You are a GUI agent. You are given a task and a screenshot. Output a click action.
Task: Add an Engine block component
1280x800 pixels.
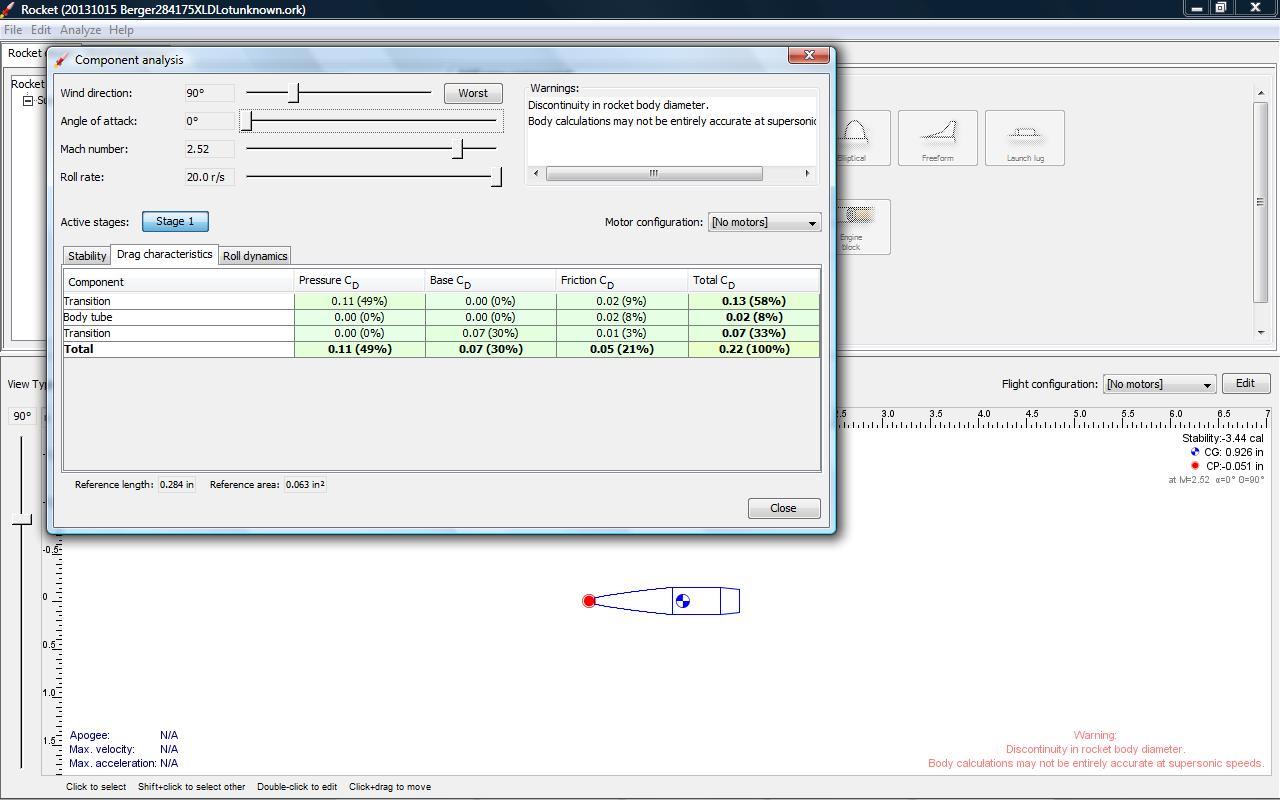pos(862,226)
